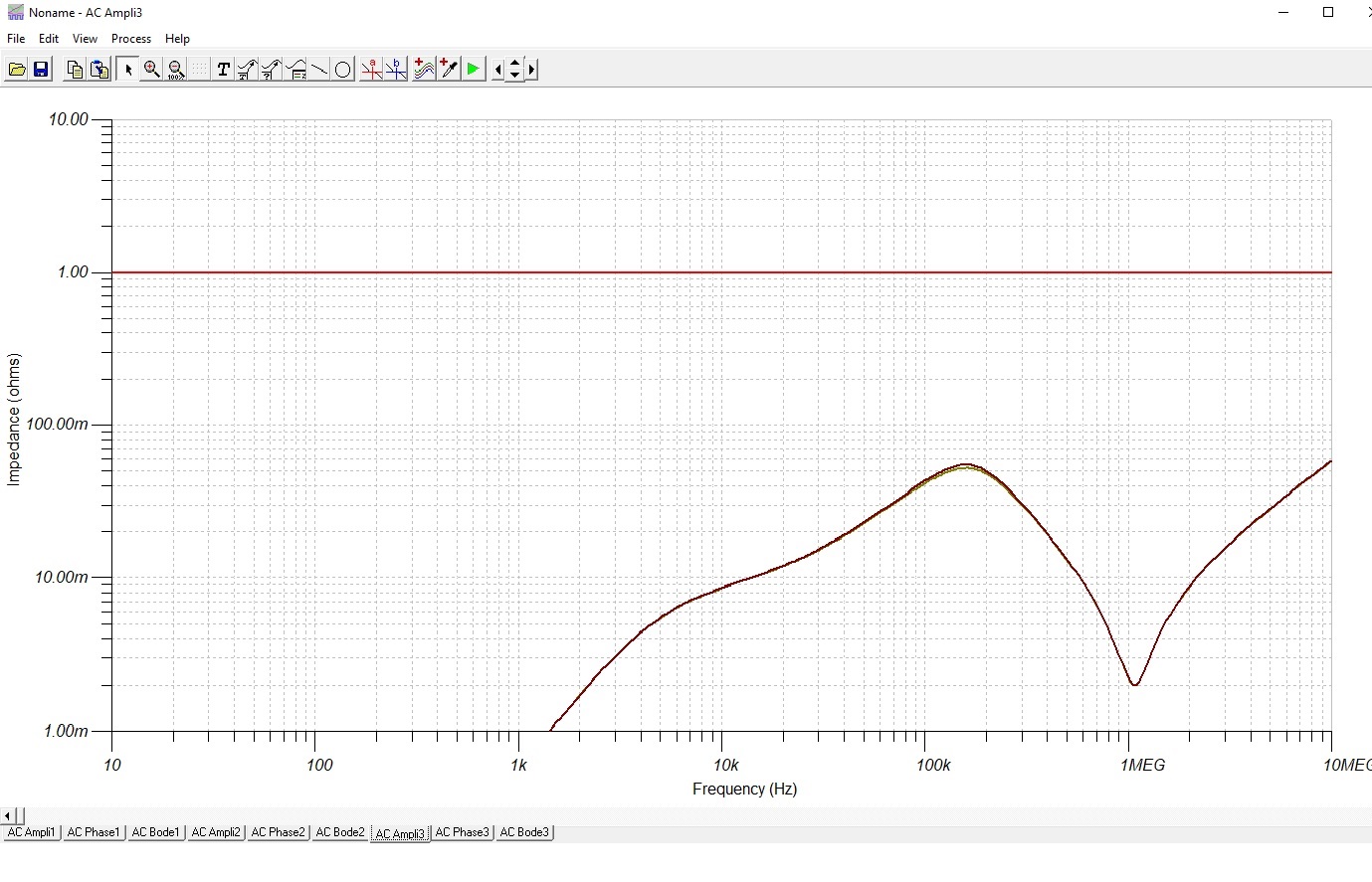Click the auto label curve icon
The height and width of the screenshot is (882, 1372).
pyautogui.click(x=247, y=70)
